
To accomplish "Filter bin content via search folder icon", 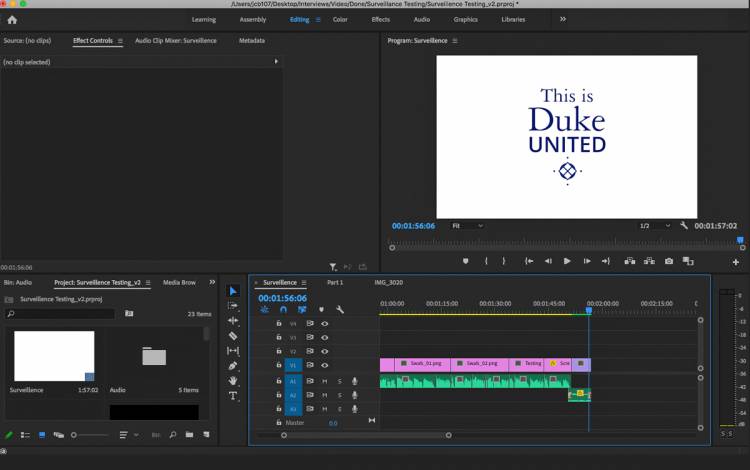I will point(129,314).
